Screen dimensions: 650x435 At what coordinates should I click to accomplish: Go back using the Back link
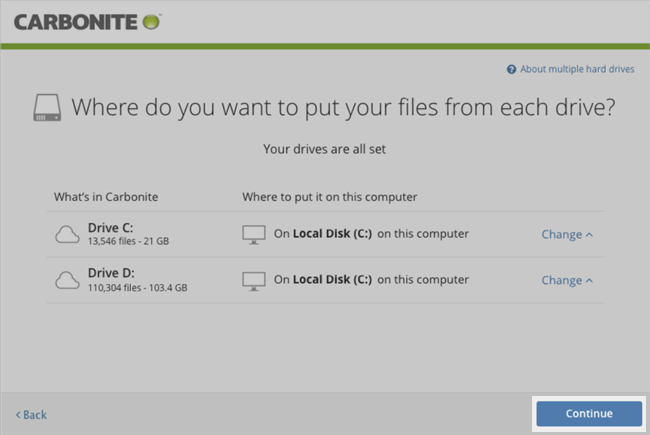31,415
